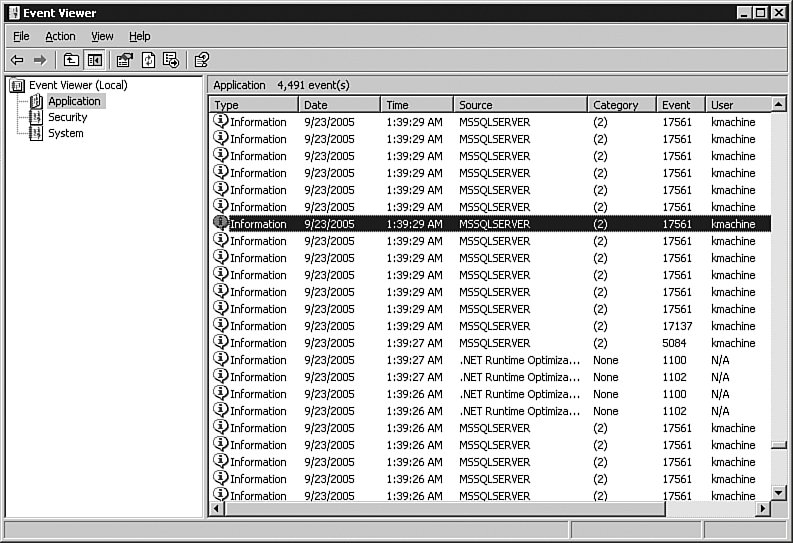The height and width of the screenshot is (543, 793).
Task: Click the horizontal scrollbar left arrow
Action: tap(217, 508)
